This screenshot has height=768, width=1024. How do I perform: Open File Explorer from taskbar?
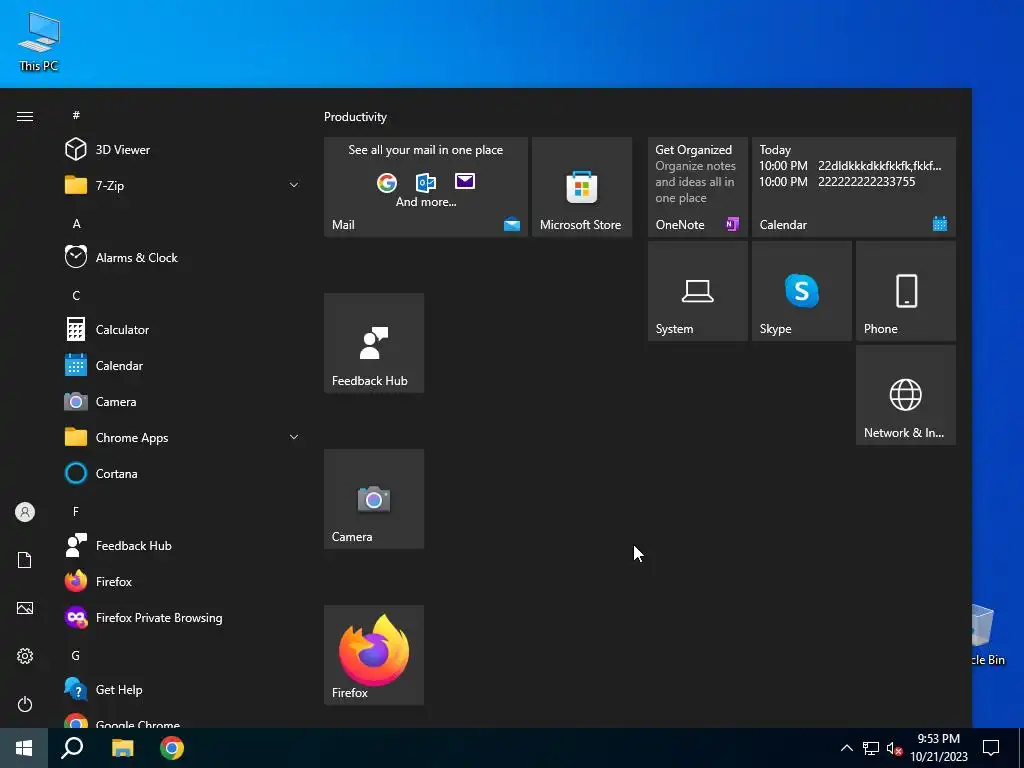click(x=122, y=748)
